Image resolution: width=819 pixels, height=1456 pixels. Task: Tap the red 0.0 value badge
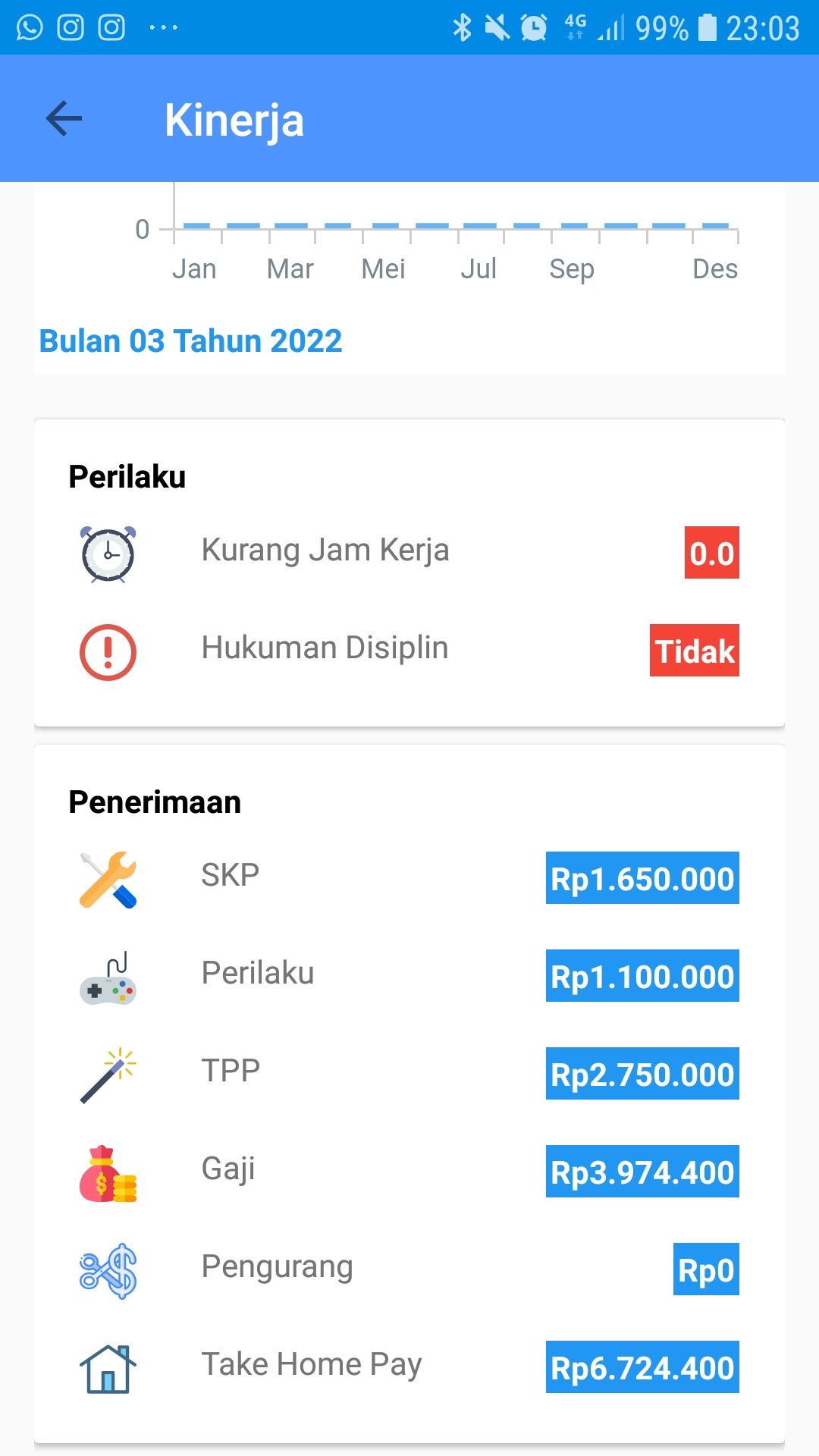[x=711, y=553]
